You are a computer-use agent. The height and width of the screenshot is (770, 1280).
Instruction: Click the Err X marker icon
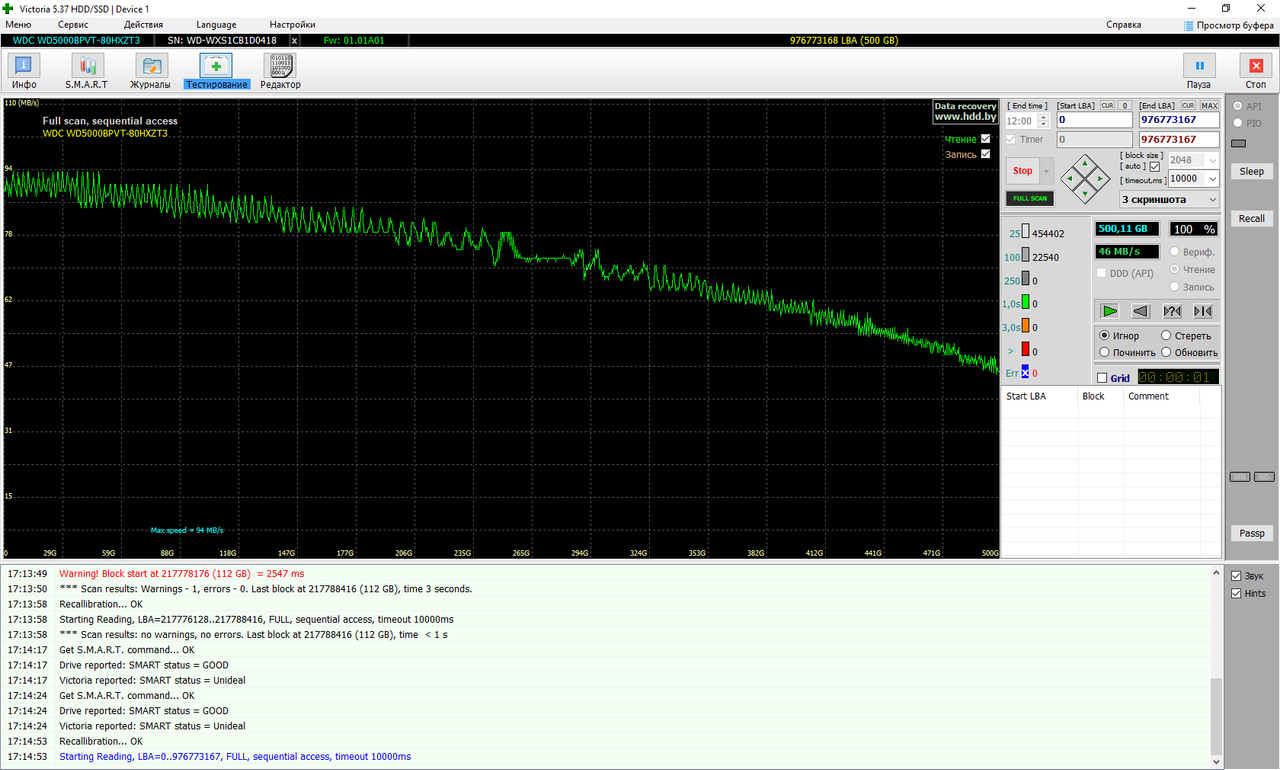[x=1025, y=373]
